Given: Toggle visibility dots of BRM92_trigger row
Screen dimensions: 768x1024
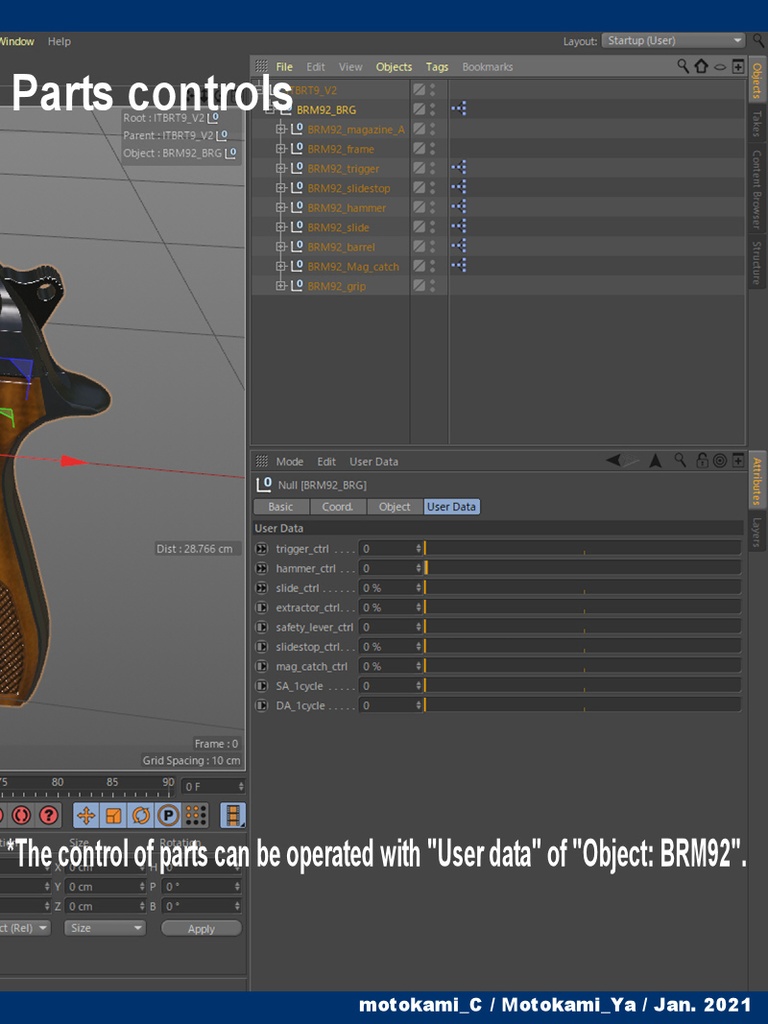Looking at the screenshot, I should [x=432, y=168].
